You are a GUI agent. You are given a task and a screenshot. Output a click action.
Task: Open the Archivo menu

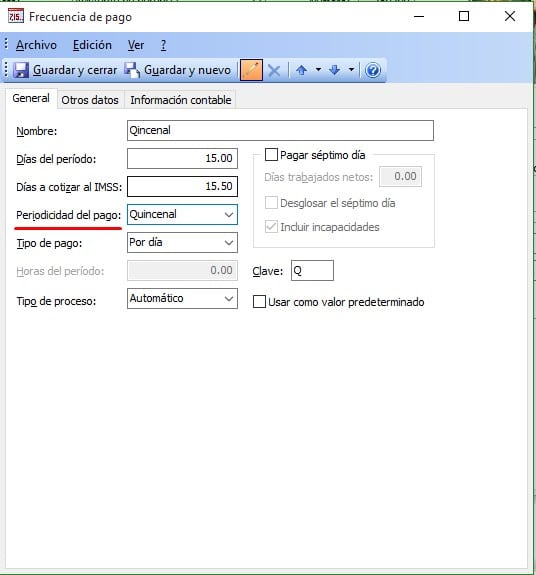[x=36, y=45]
